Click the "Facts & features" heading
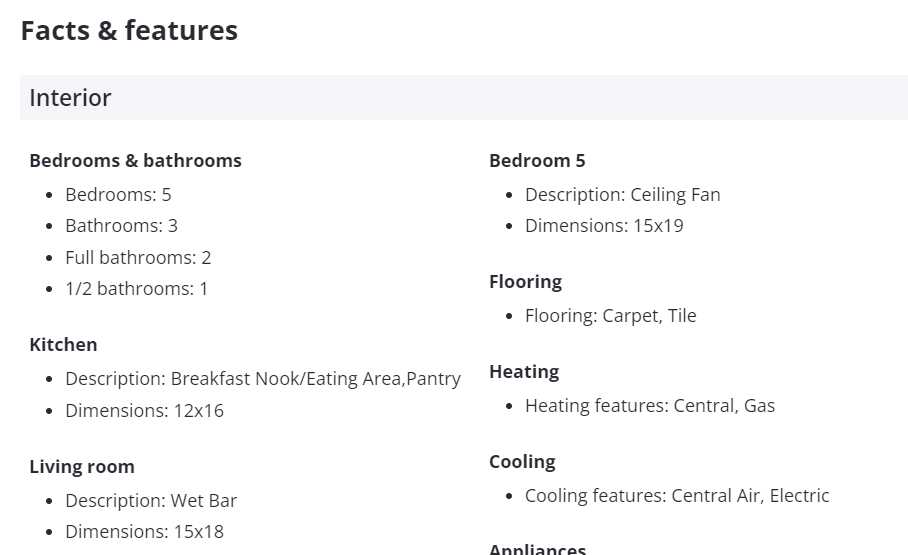The image size is (908, 555). 129,31
